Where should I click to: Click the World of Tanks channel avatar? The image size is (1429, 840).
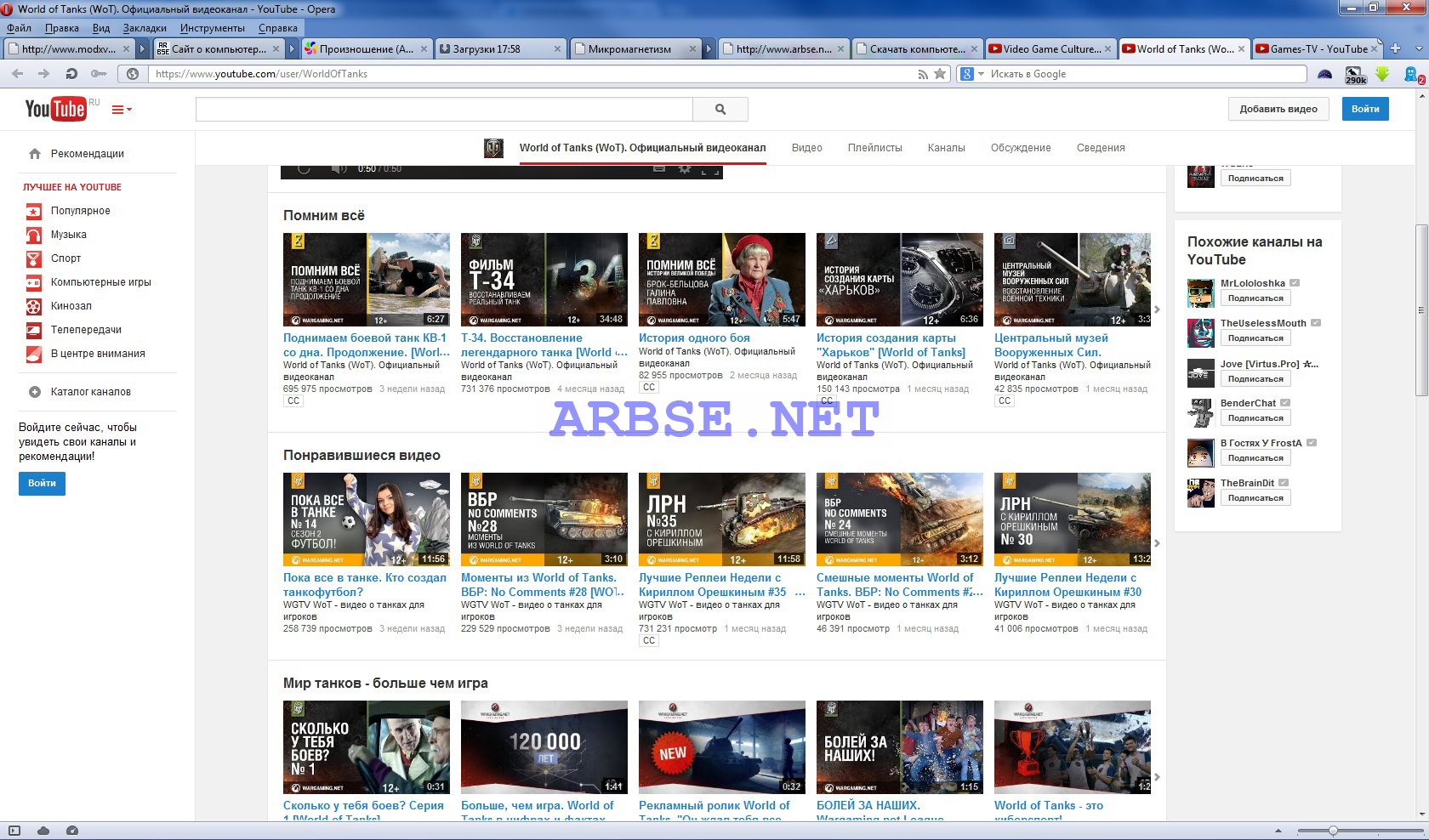[493, 148]
